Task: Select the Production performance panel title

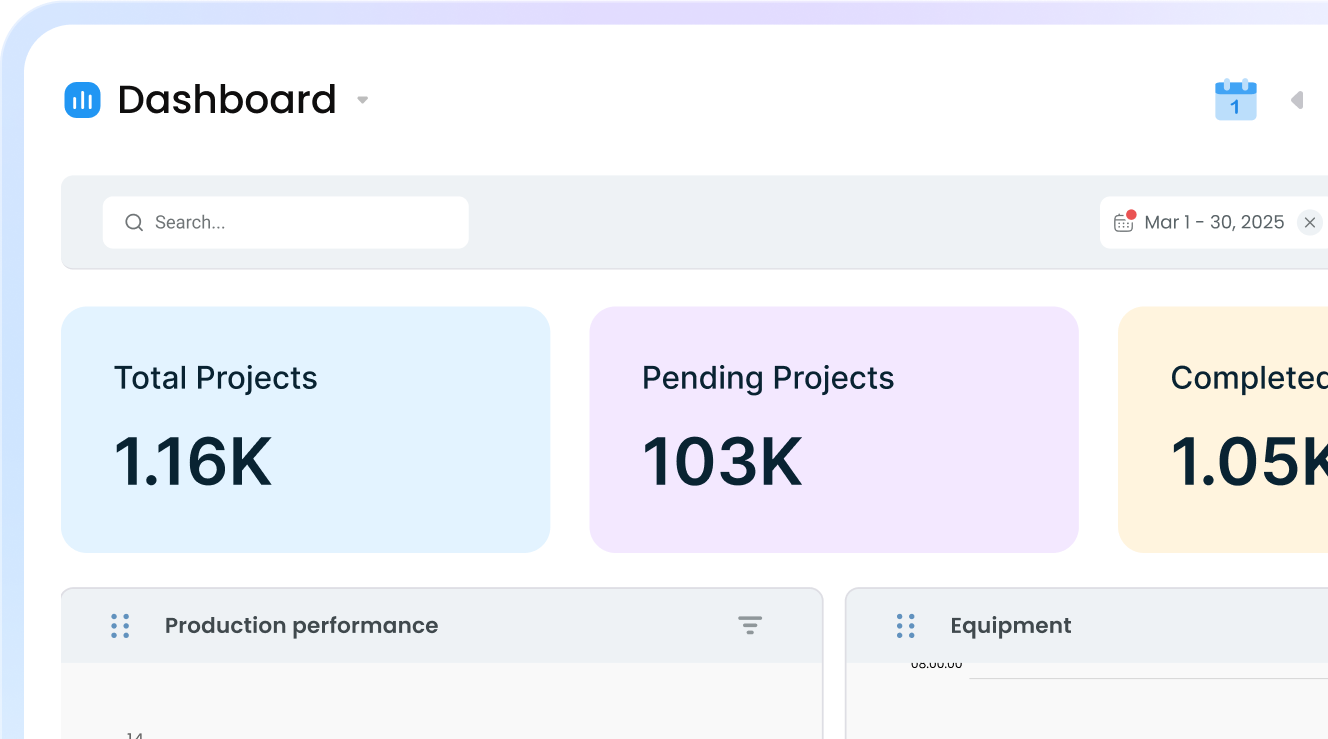Action: pos(302,626)
